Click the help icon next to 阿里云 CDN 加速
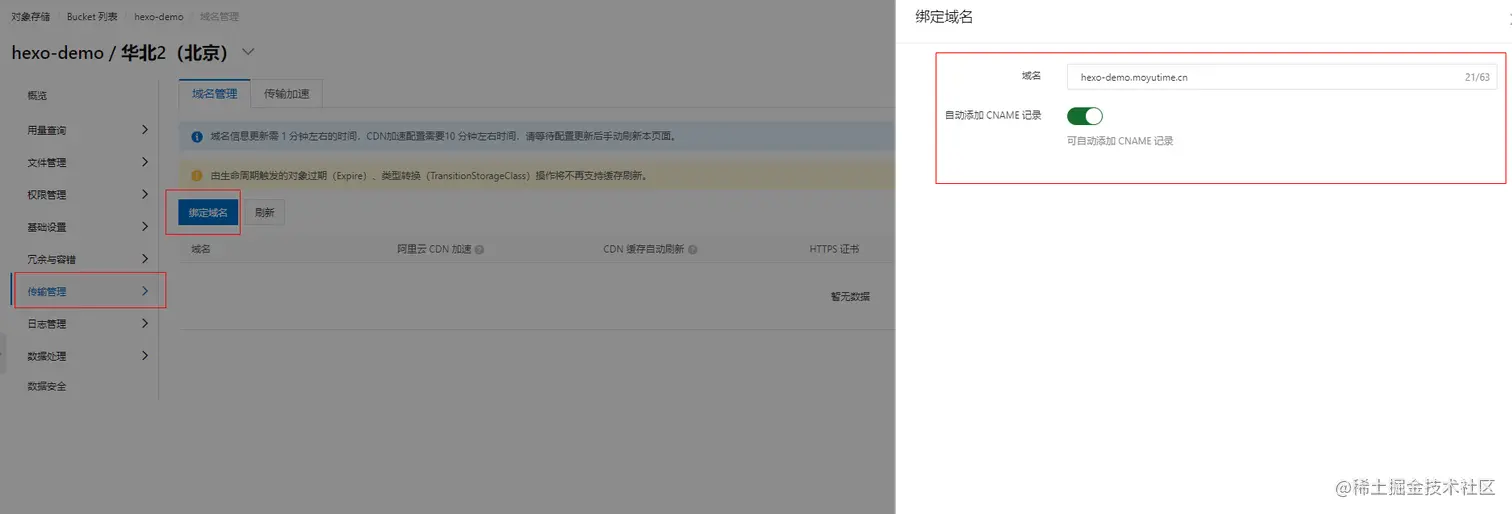The height and width of the screenshot is (514, 1512). click(x=479, y=250)
